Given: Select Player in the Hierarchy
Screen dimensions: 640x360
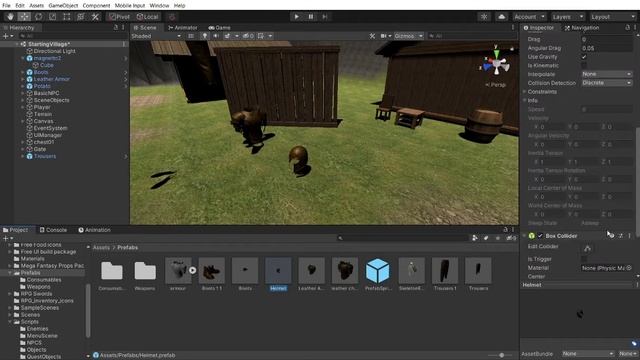Looking at the screenshot, I should click(x=42, y=107).
